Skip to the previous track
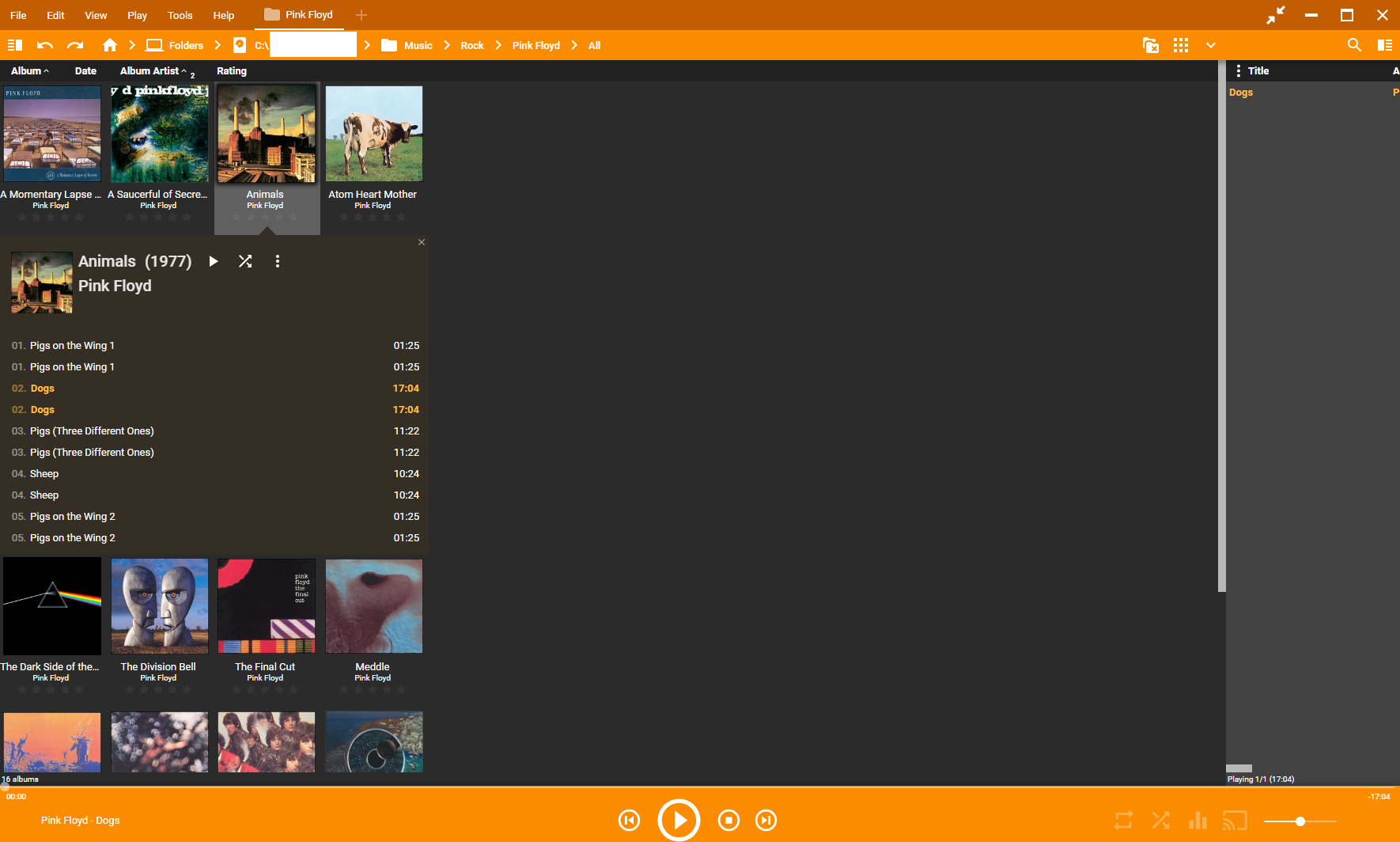 pos(630,821)
